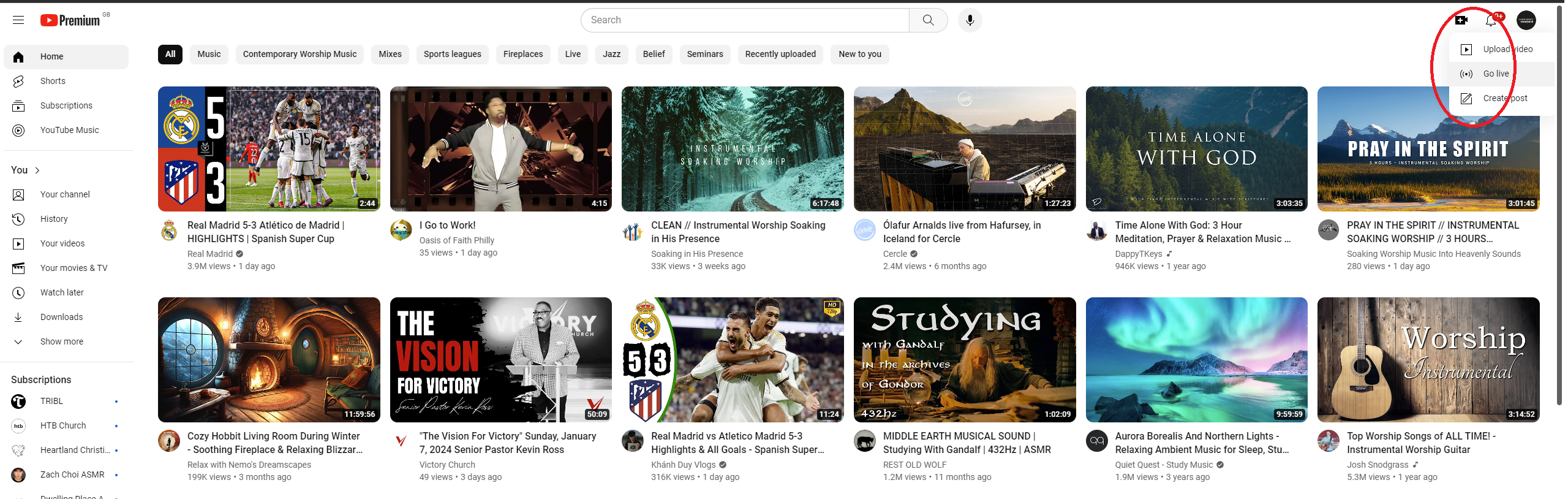The height and width of the screenshot is (499, 1568).
Task: Open Studying with Gandalf thumbnail
Action: pos(965,360)
